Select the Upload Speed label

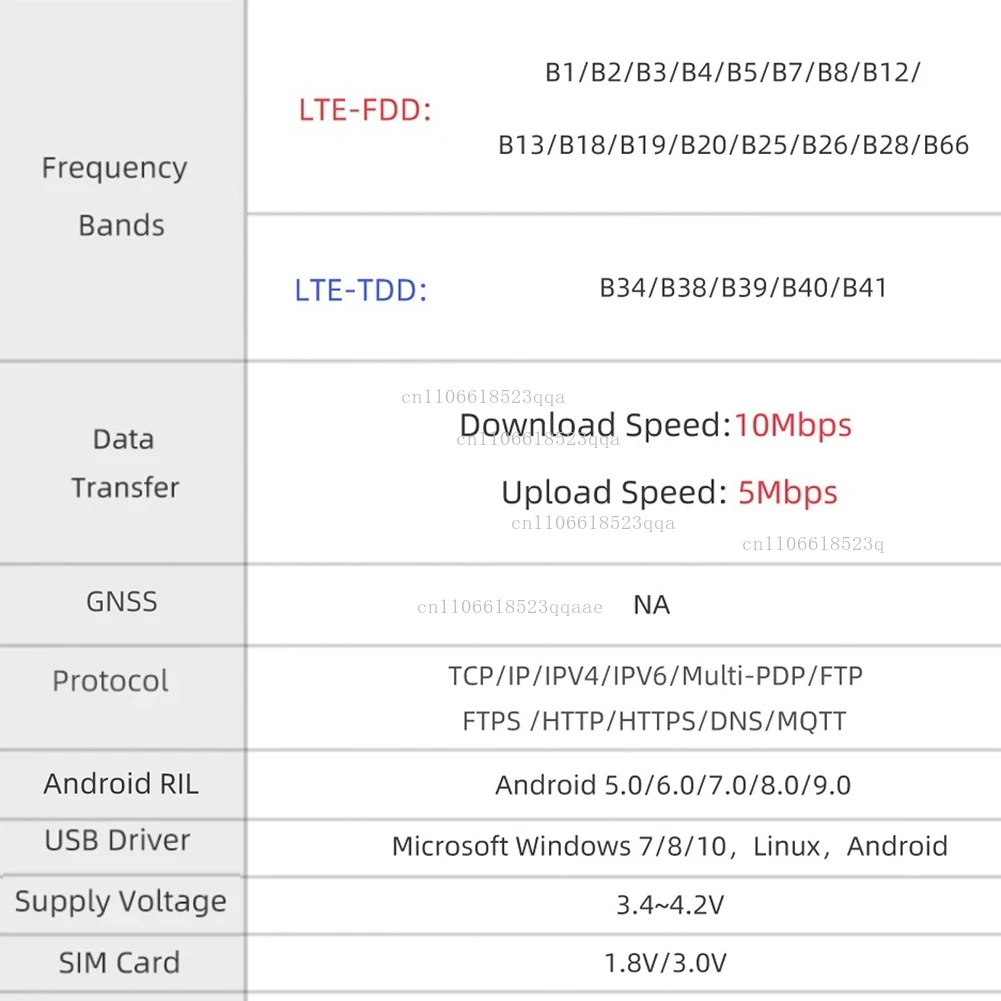(x=614, y=493)
